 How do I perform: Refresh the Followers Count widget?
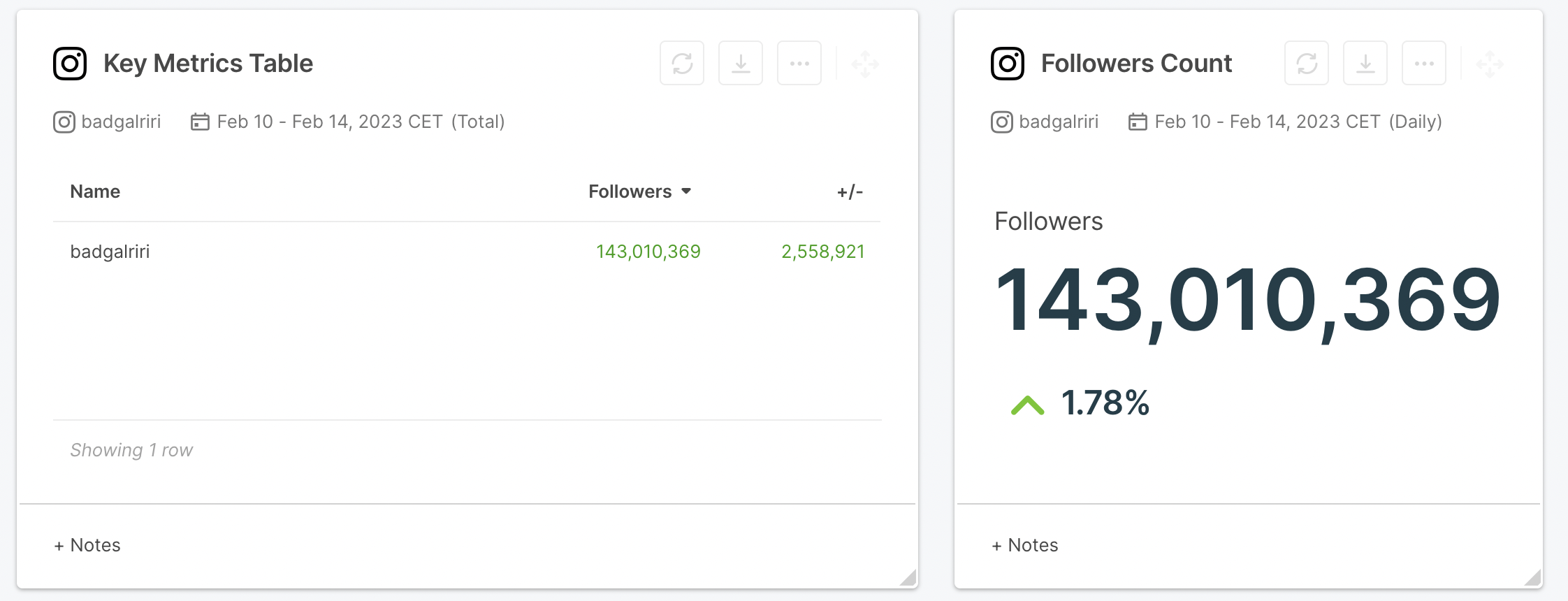coord(1307,64)
